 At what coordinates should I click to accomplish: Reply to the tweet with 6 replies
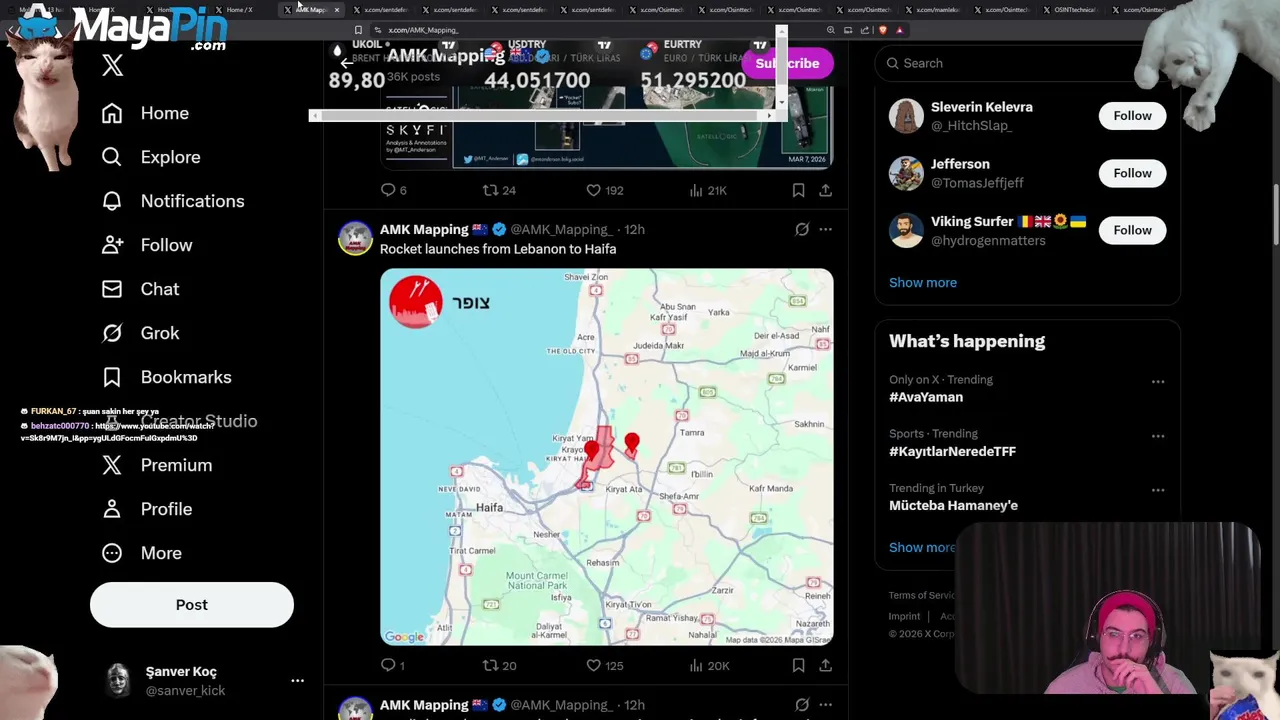(x=393, y=190)
